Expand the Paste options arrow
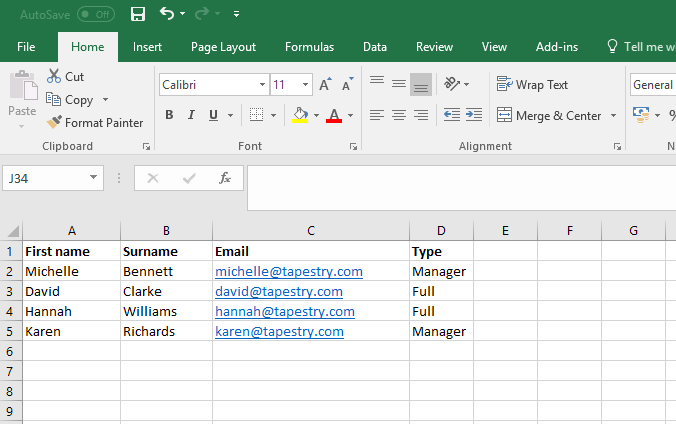The height and width of the screenshot is (424, 676). click(22, 126)
